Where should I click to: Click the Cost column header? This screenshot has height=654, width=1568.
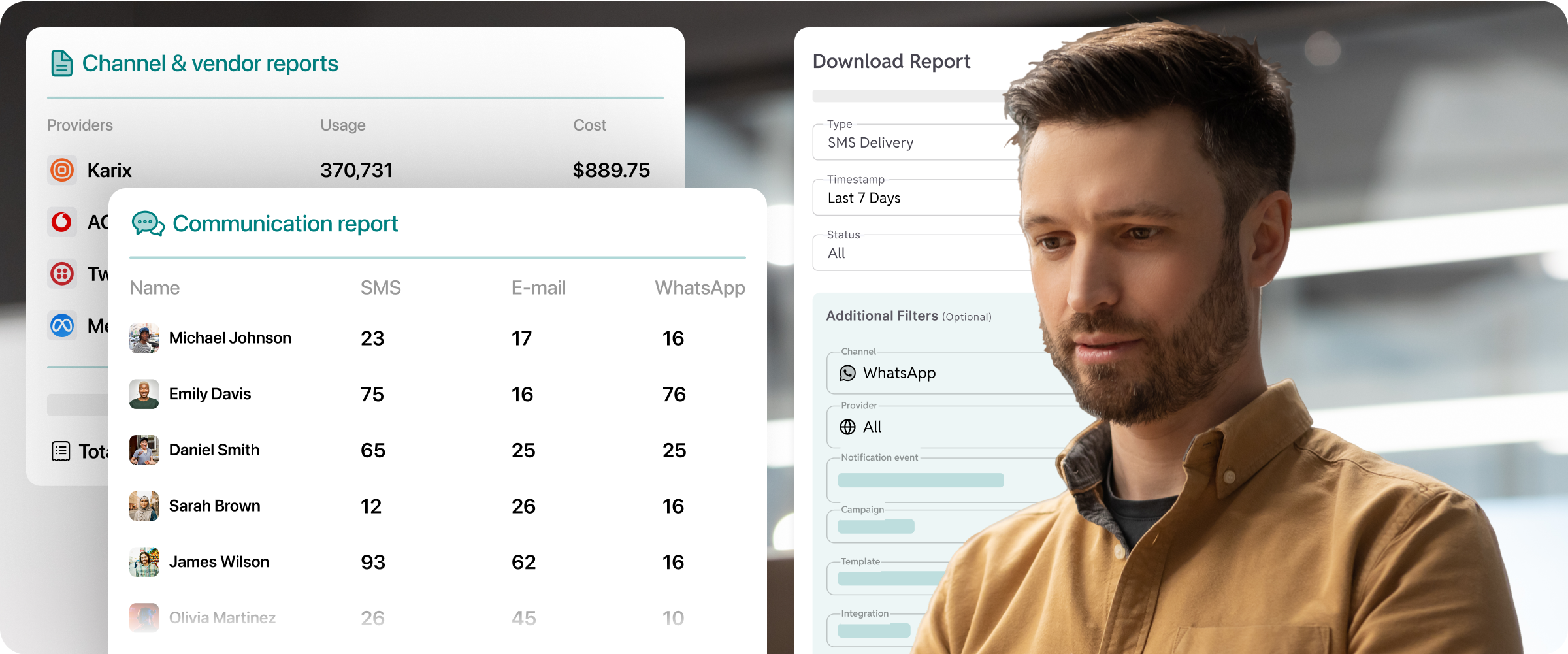coord(590,125)
